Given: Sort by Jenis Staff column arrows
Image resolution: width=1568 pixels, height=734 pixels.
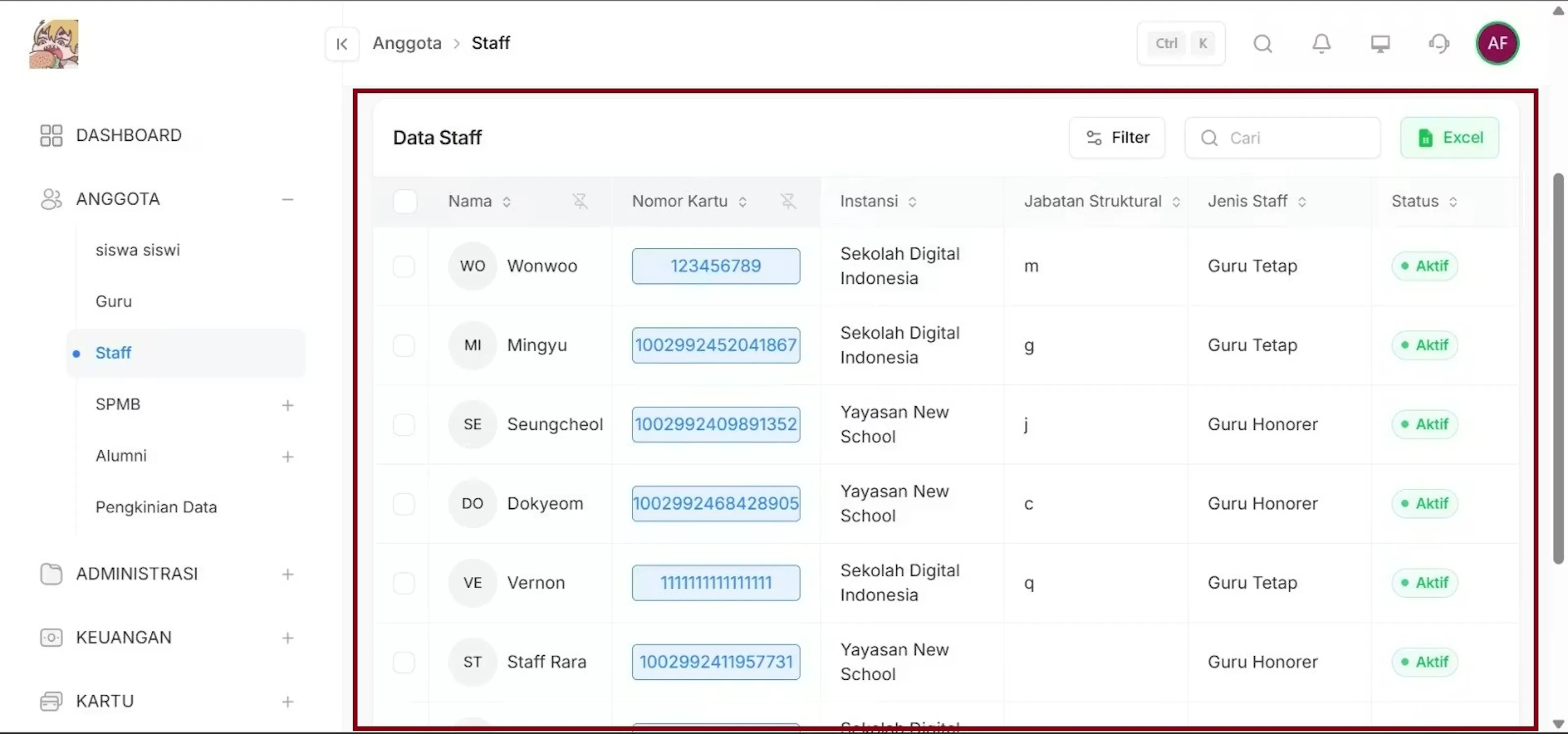Looking at the screenshot, I should click(x=1301, y=202).
